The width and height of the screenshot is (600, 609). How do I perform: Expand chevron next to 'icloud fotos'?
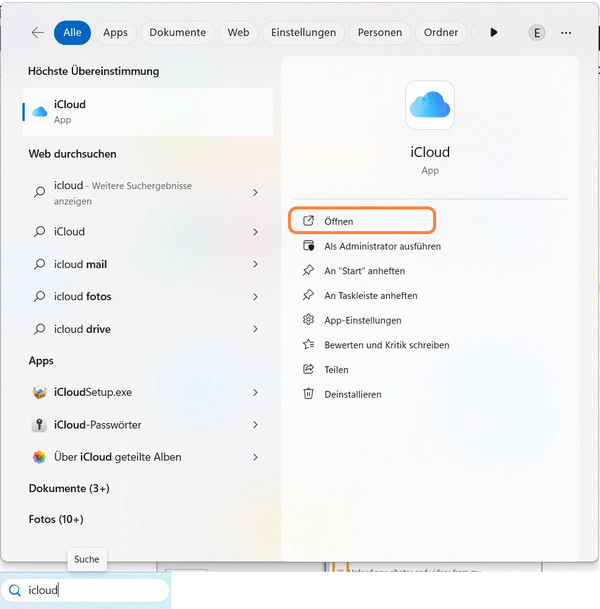(x=255, y=297)
